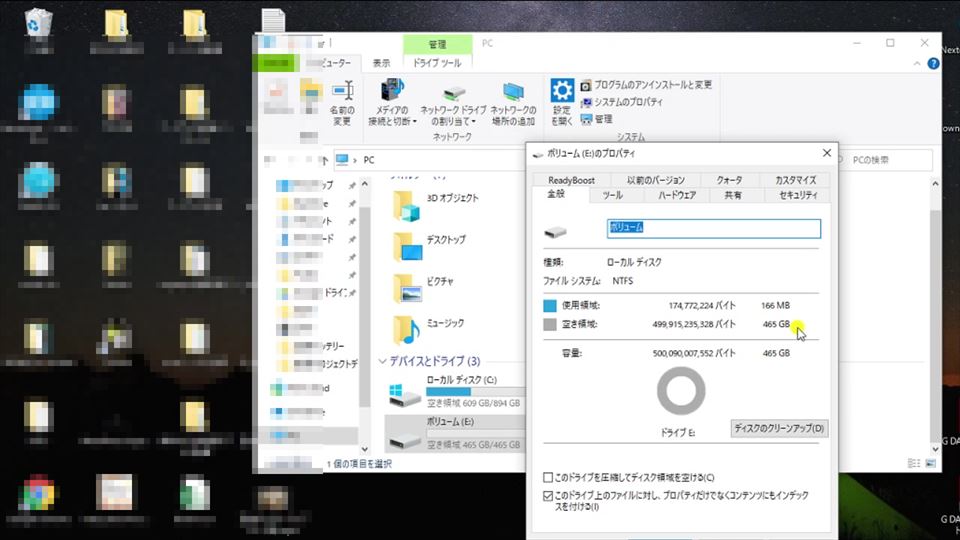Click the volume name text field
The height and width of the screenshot is (540, 960).
point(714,228)
